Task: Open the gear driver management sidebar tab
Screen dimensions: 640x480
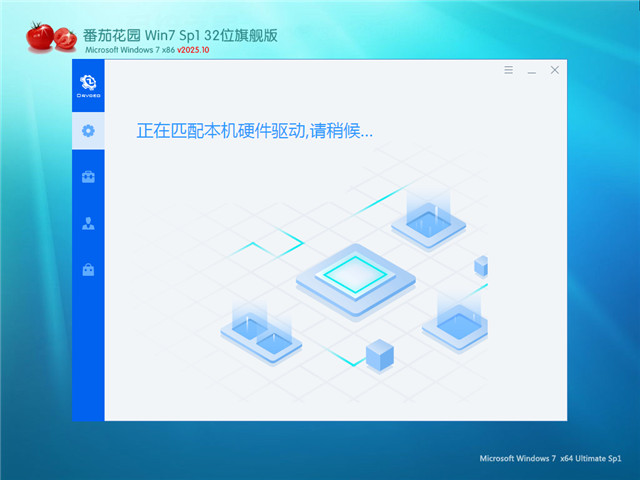Action: tap(88, 130)
